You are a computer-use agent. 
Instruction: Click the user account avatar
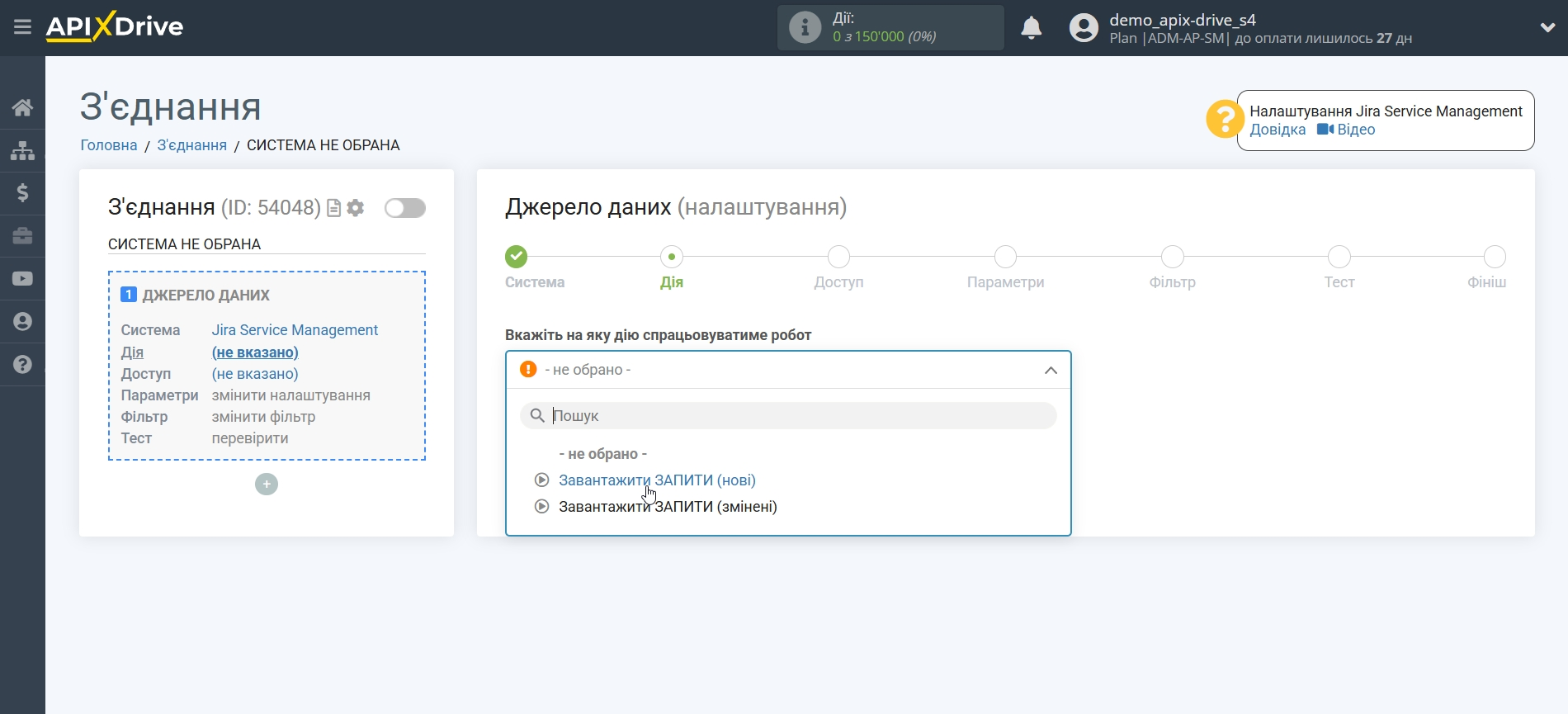(x=1084, y=28)
